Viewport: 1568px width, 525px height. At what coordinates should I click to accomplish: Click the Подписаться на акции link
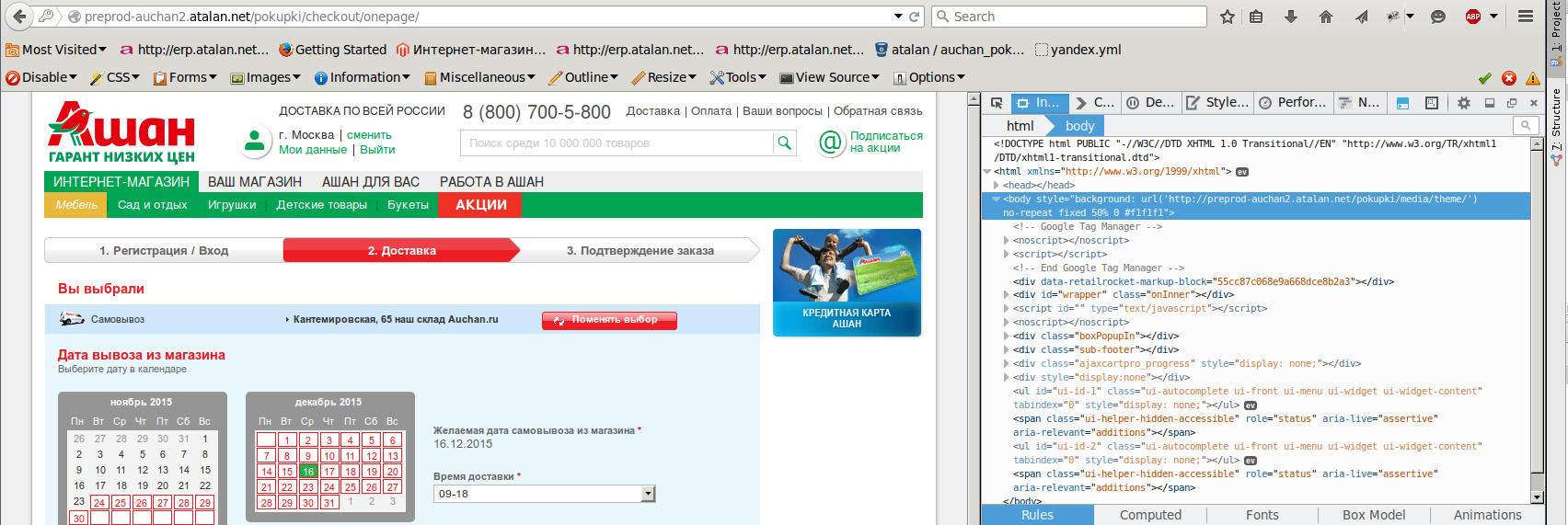click(x=886, y=142)
